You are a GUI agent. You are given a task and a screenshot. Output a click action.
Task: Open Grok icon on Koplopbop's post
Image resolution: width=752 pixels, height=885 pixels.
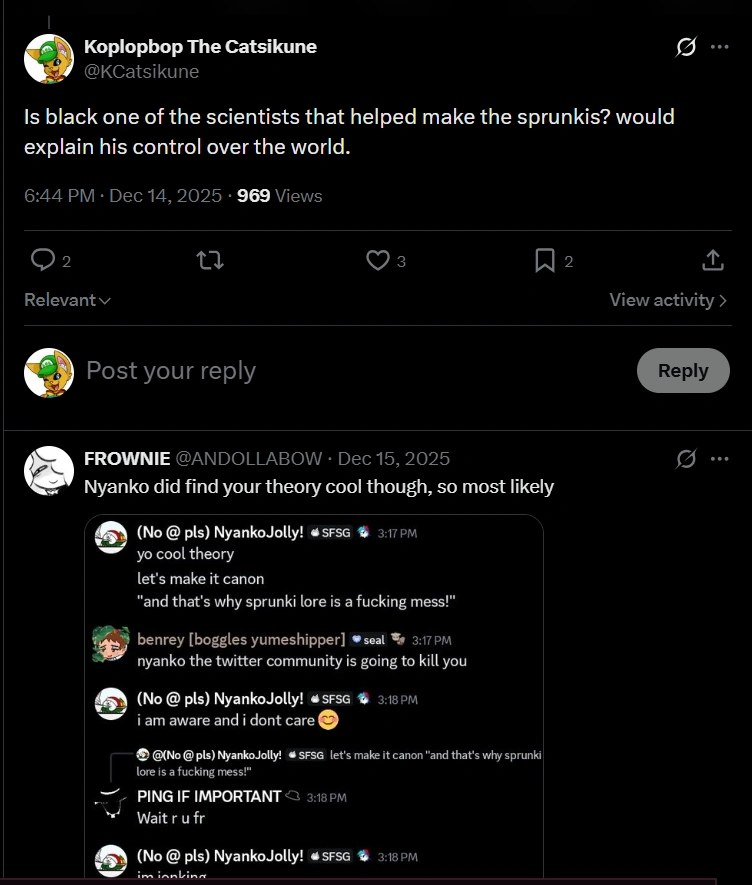686,47
